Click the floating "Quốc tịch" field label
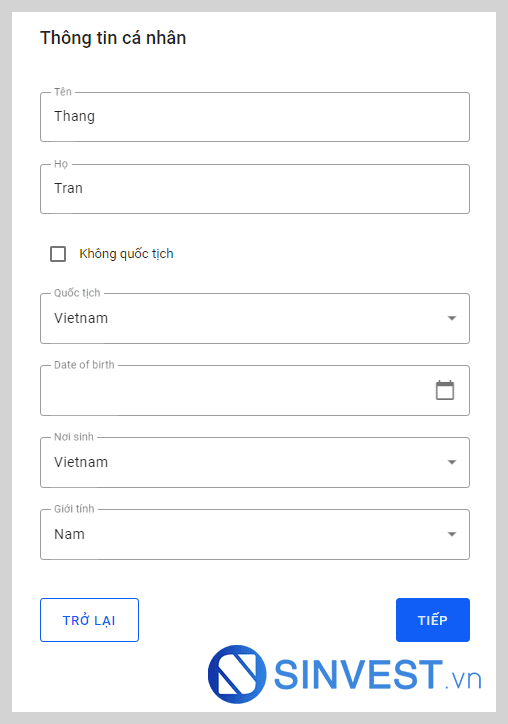Image resolution: width=508 pixels, height=724 pixels. pyautogui.click(x=77, y=293)
